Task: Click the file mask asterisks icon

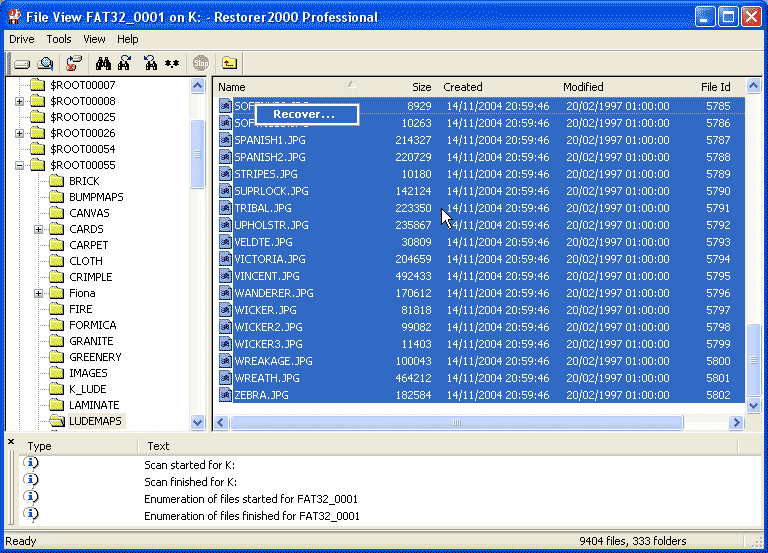Action: point(172,64)
